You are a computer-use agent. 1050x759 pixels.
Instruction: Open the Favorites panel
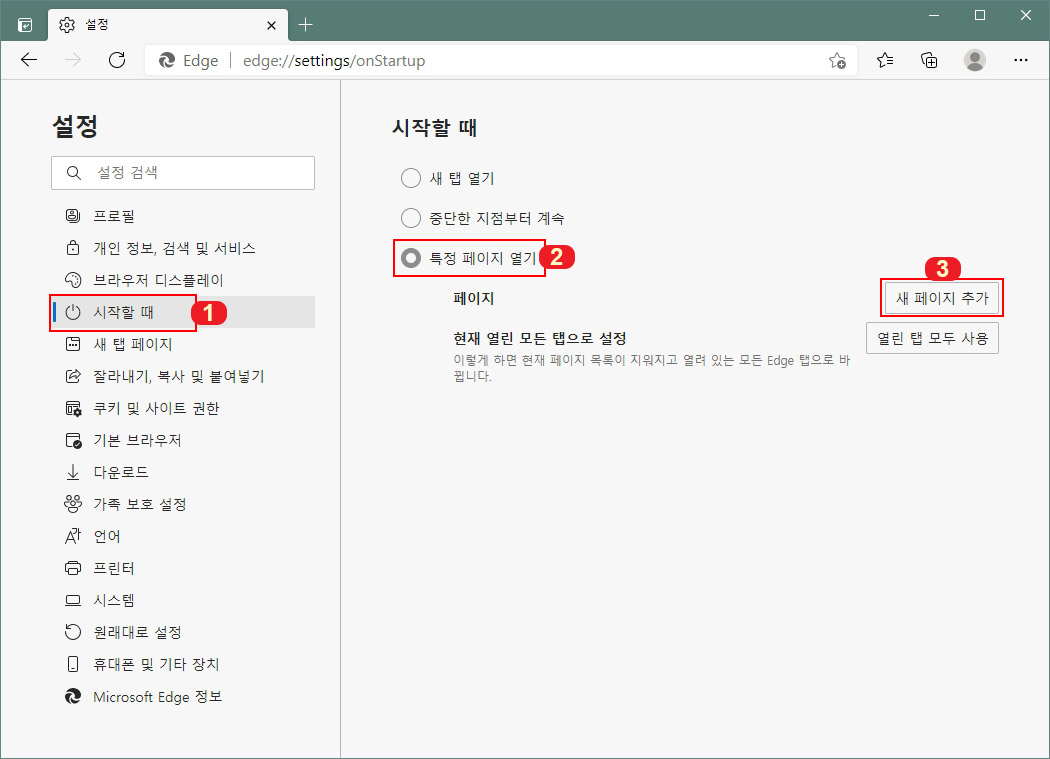[884, 60]
